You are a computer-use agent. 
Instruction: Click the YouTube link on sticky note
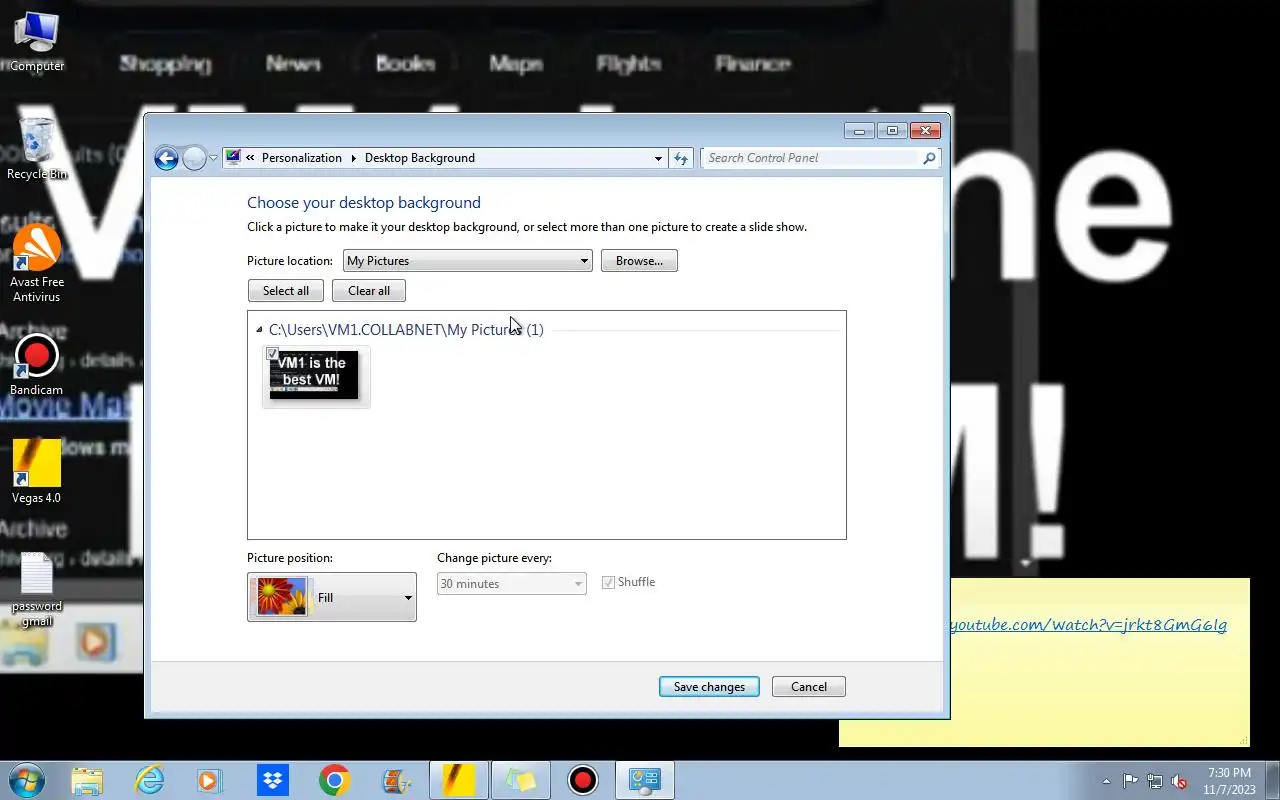1087,625
